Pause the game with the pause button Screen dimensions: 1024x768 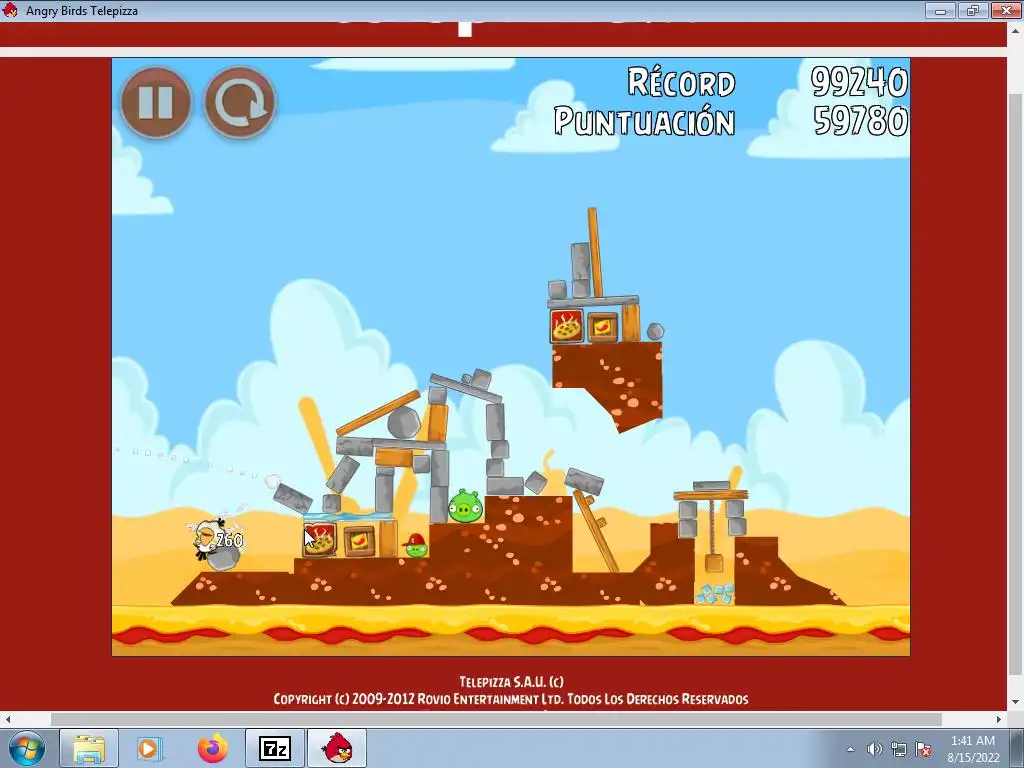tap(155, 103)
